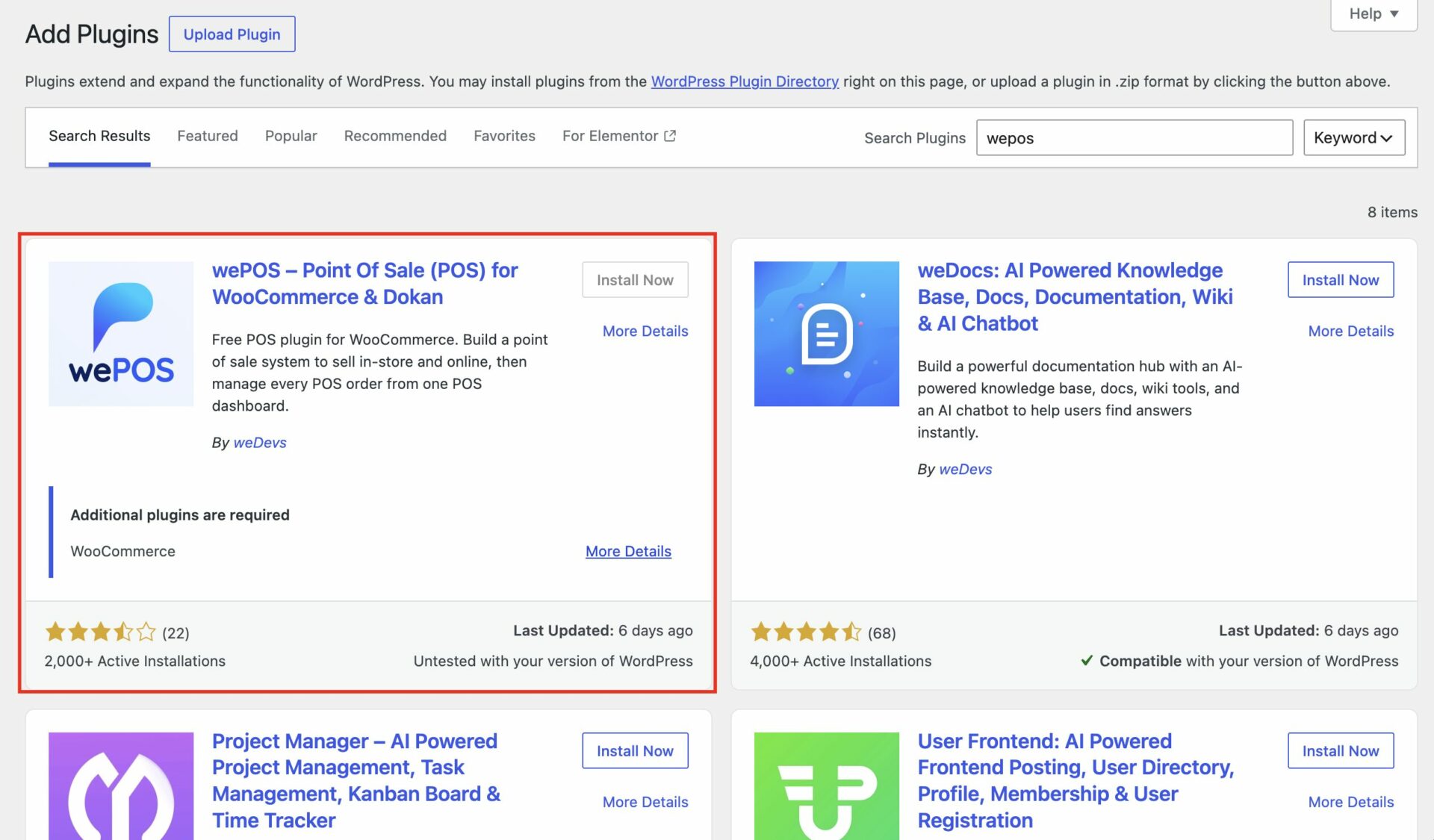Open the Popular plugins tab

coord(291,136)
